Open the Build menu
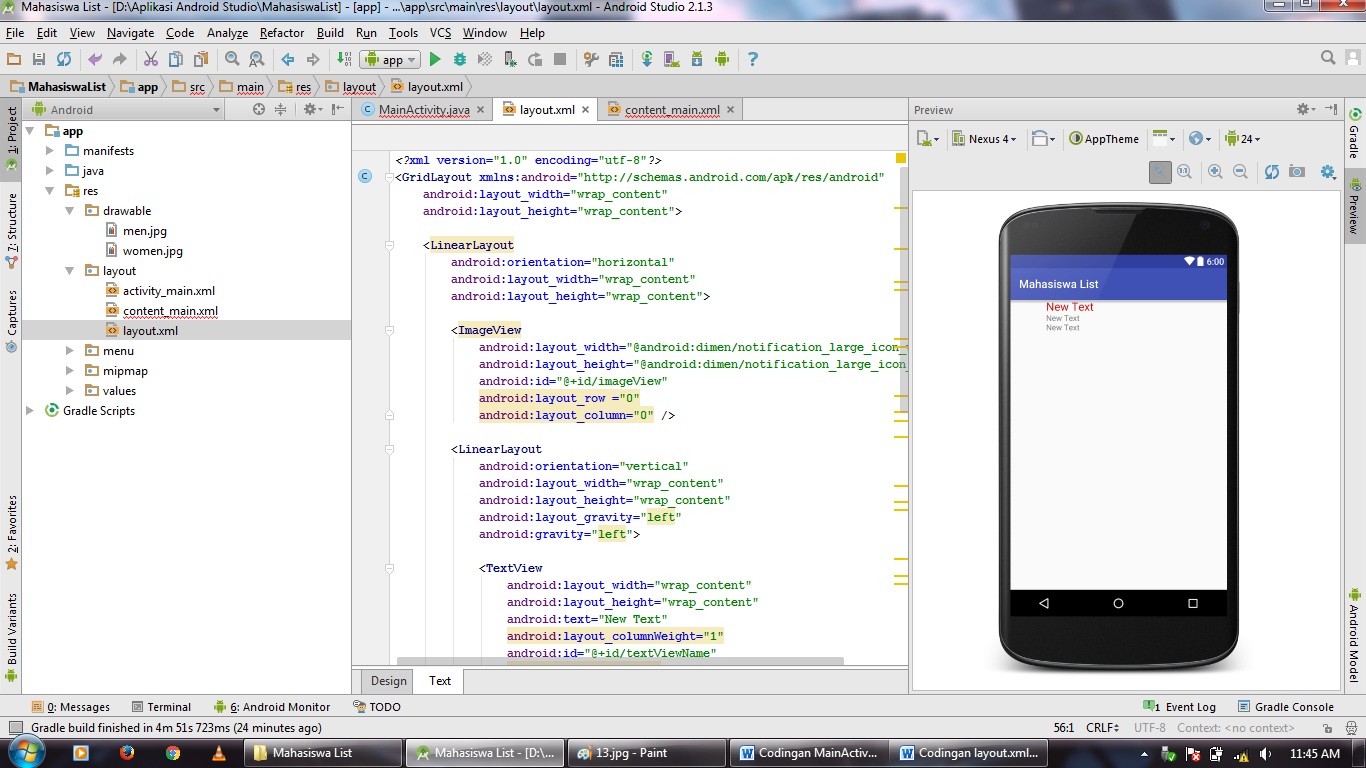The image size is (1366, 768). click(x=330, y=33)
